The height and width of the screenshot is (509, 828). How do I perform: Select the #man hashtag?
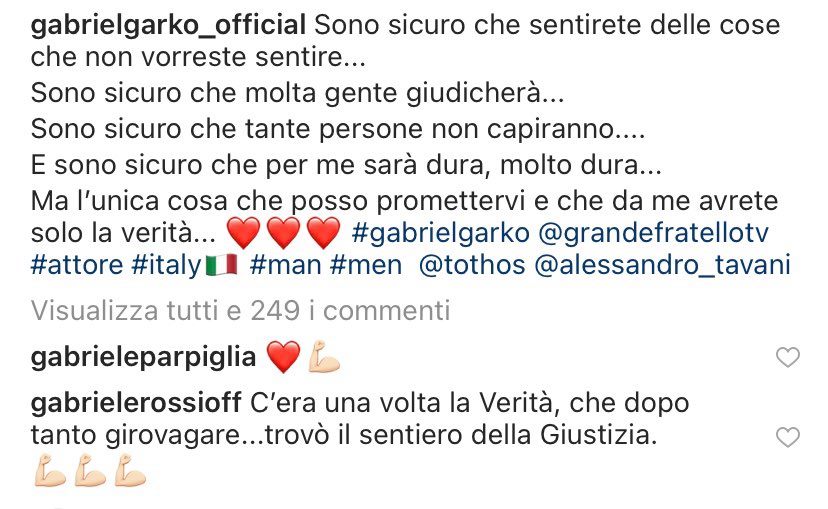(286, 265)
